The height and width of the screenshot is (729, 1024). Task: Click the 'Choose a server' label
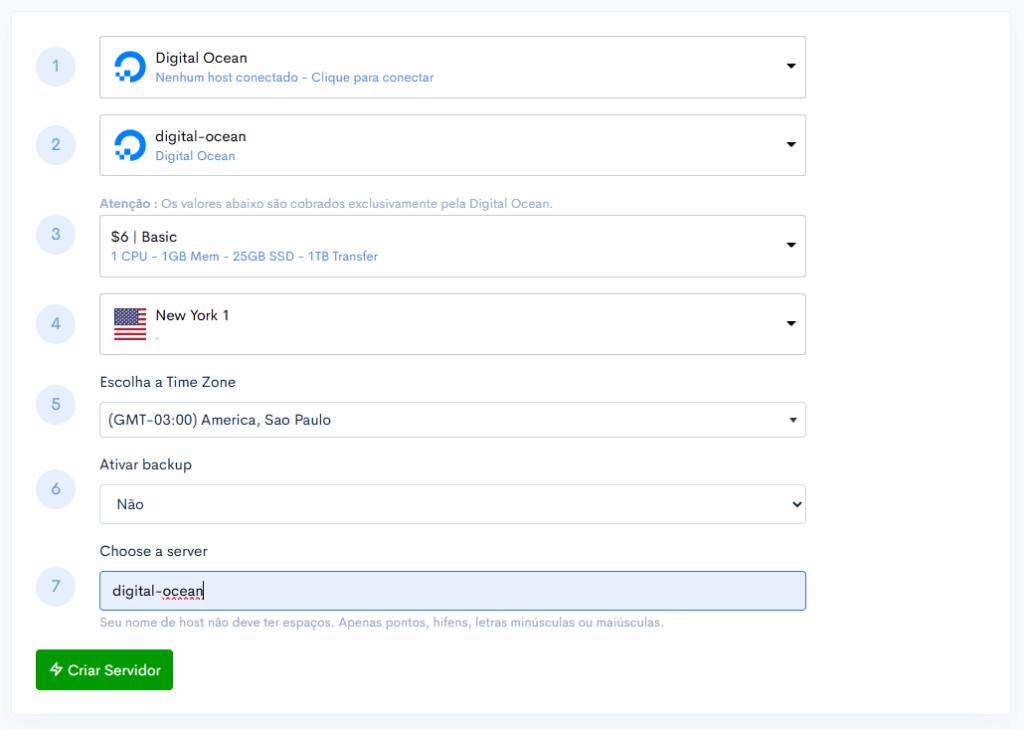point(153,551)
